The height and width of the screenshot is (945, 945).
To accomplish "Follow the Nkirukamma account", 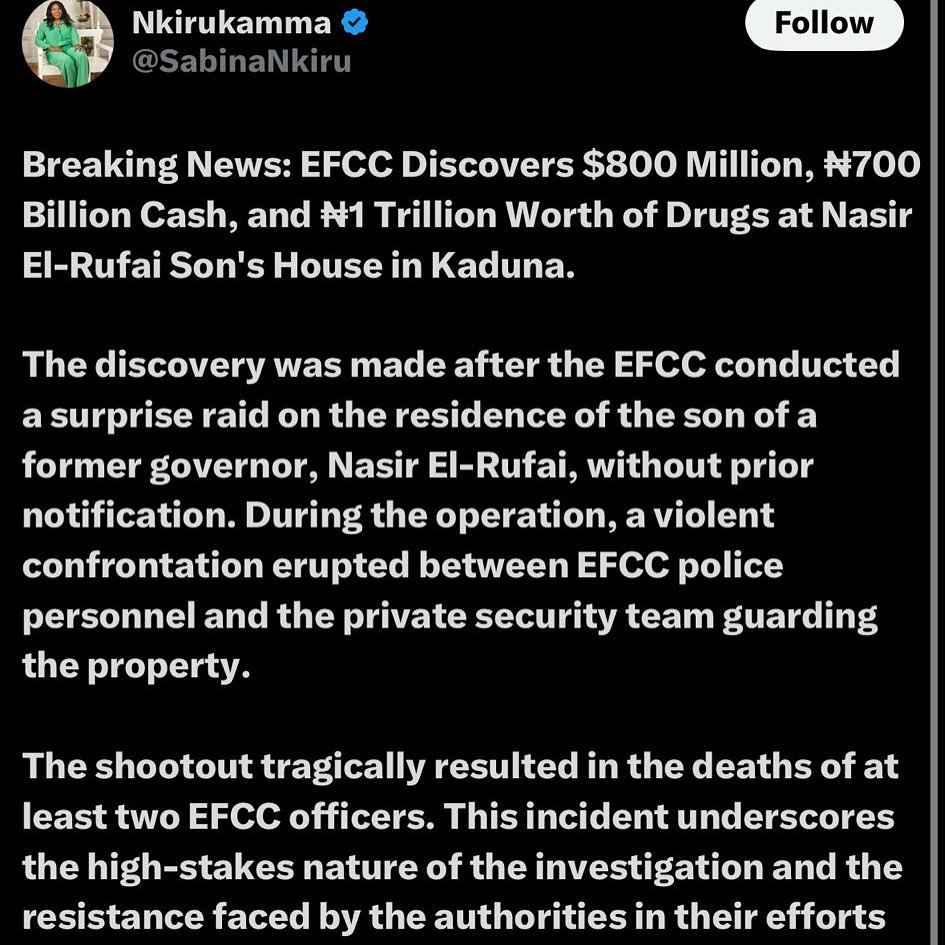I will [824, 23].
